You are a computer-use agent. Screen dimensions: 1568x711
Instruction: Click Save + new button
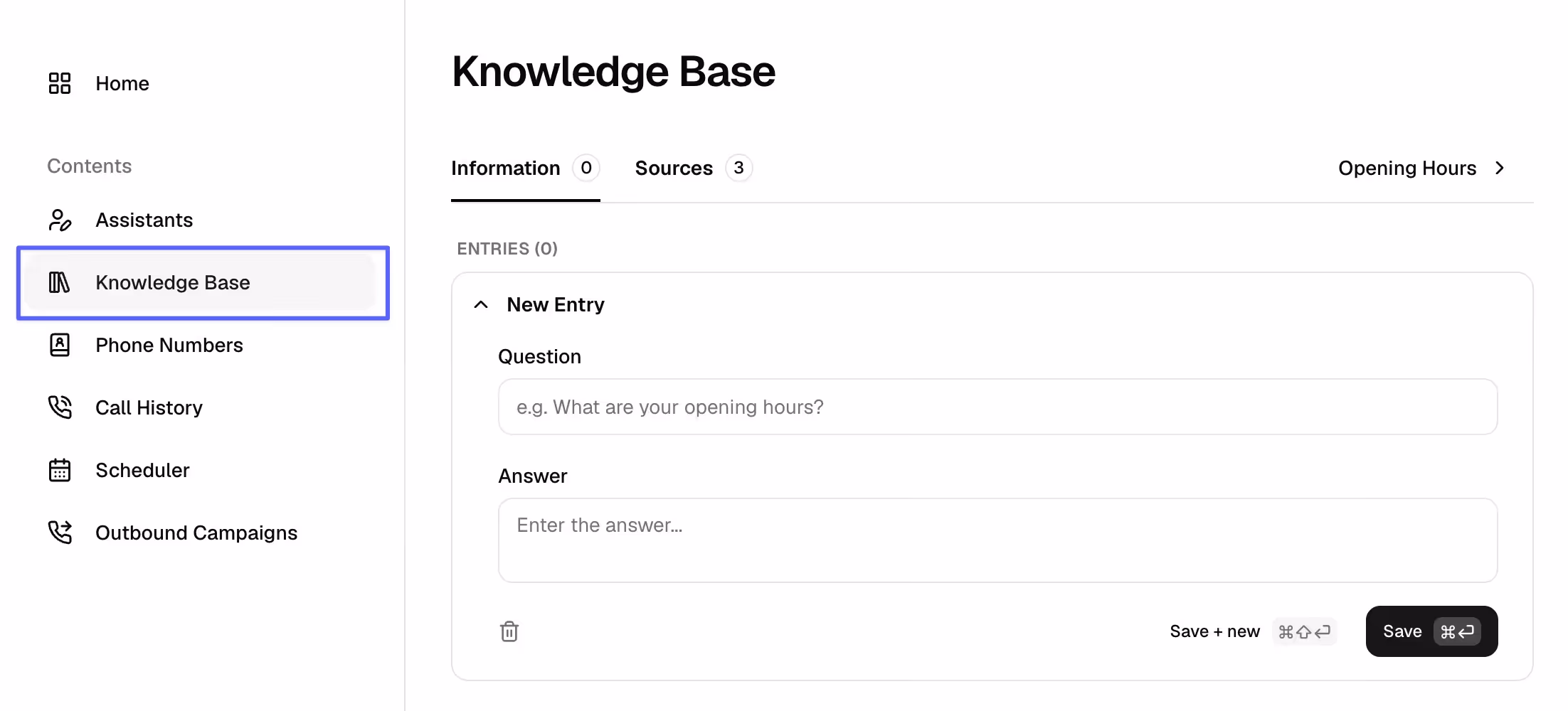(1253, 631)
